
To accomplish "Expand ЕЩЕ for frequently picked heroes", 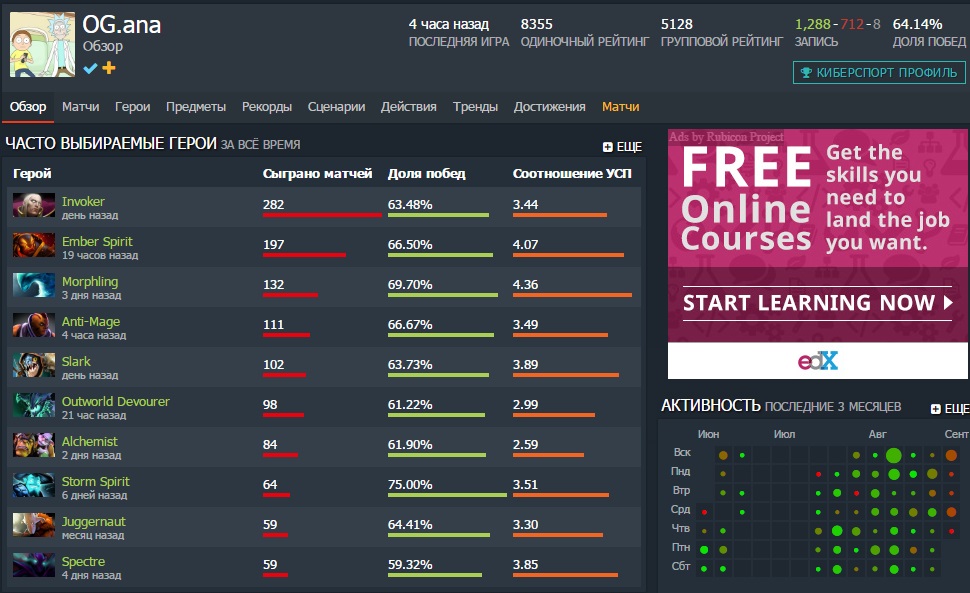I will [x=622, y=147].
